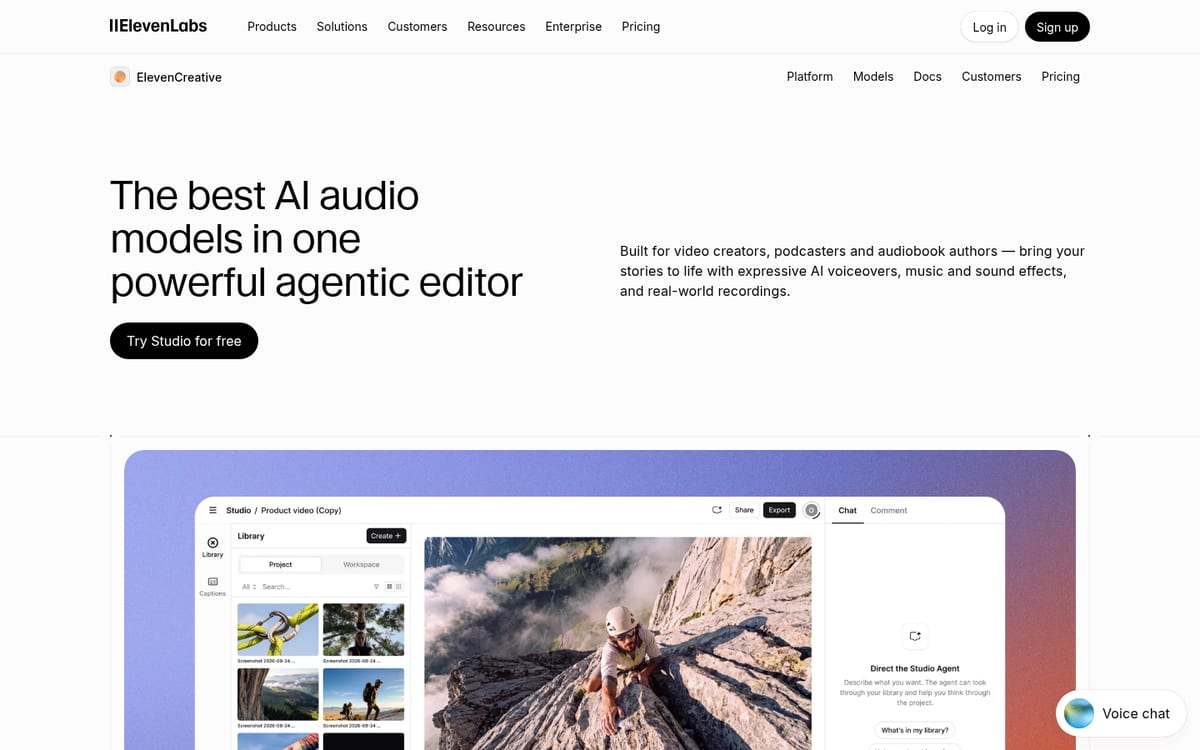Open hamburger menu in Studio preview

[x=212, y=510]
